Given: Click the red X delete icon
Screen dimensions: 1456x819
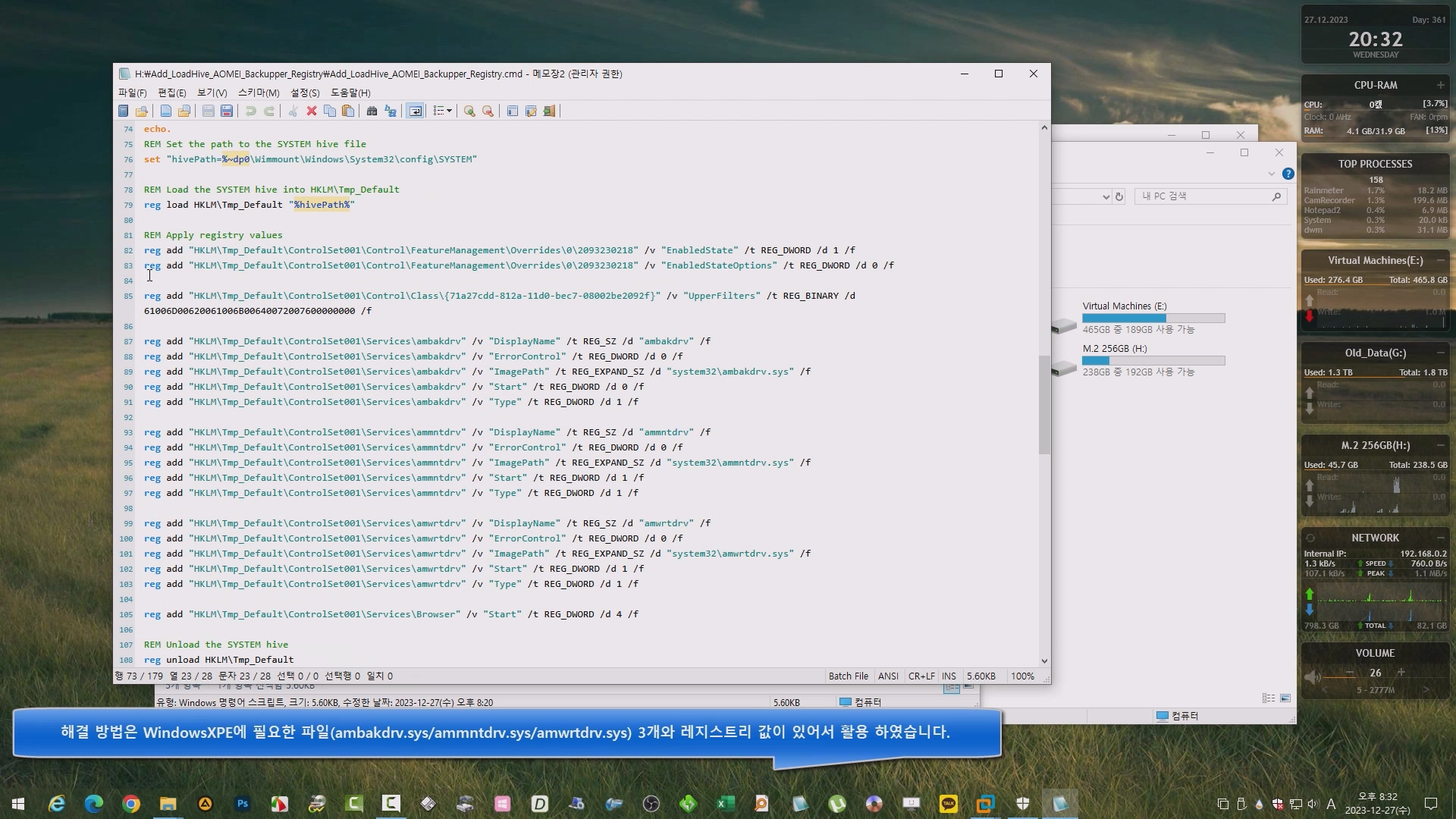Looking at the screenshot, I should tap(311, 111).
